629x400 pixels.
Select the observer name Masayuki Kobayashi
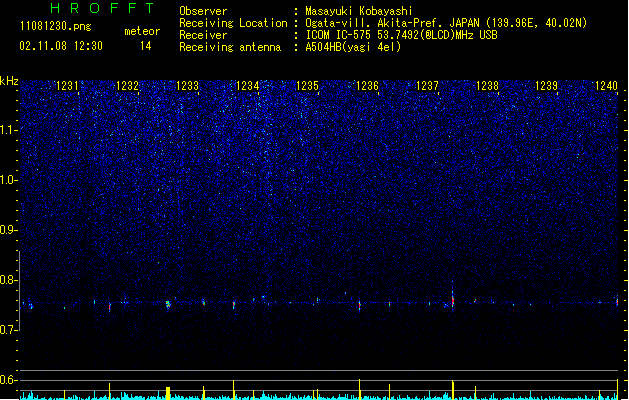(x=359, y=11)
